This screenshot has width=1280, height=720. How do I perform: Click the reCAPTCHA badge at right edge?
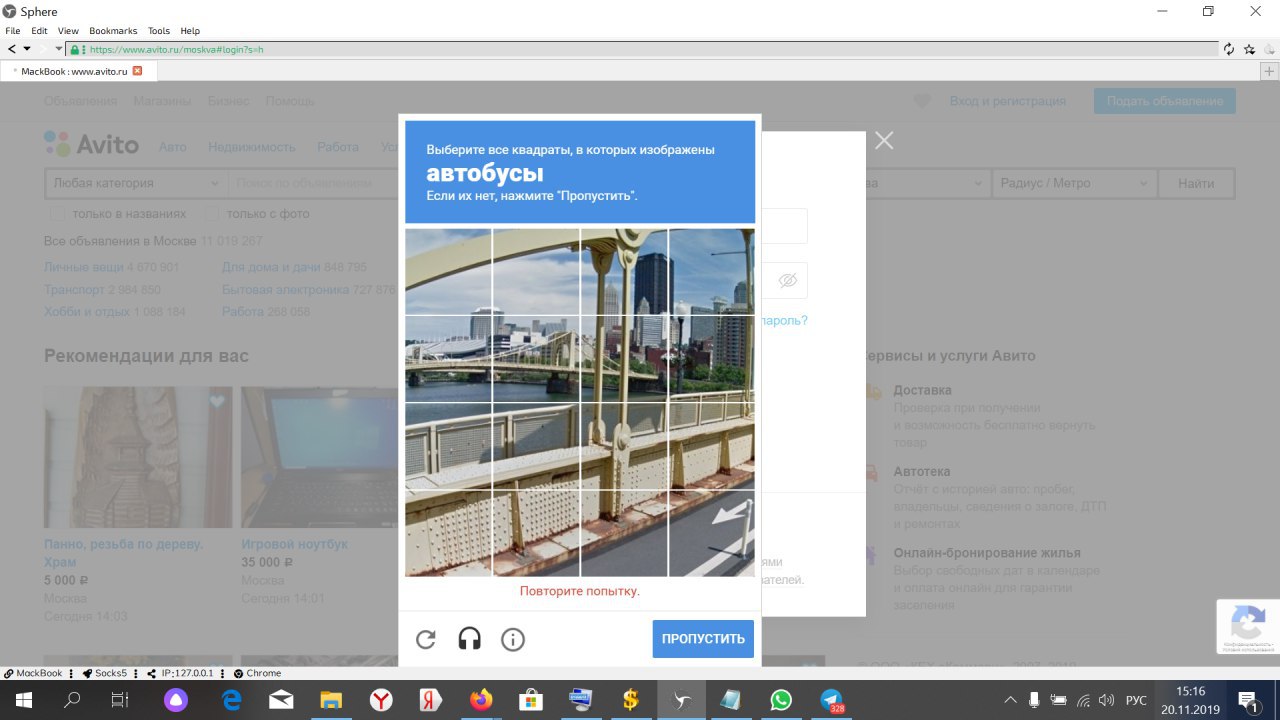pyautogui.click(x=1248, y=627)
